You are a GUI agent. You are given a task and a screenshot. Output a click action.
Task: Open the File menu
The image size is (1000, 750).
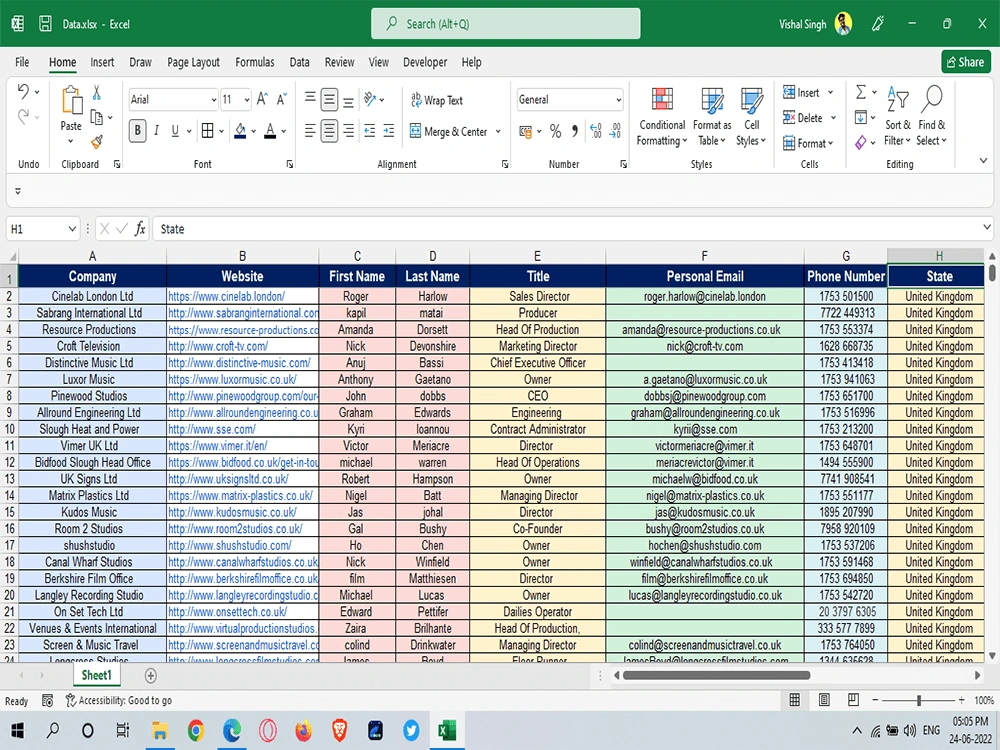(x=22, y=62)
